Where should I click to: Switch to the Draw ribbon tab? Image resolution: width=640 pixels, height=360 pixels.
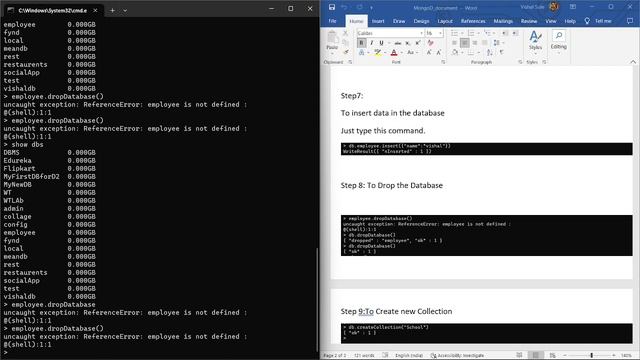tap(399, 21)
